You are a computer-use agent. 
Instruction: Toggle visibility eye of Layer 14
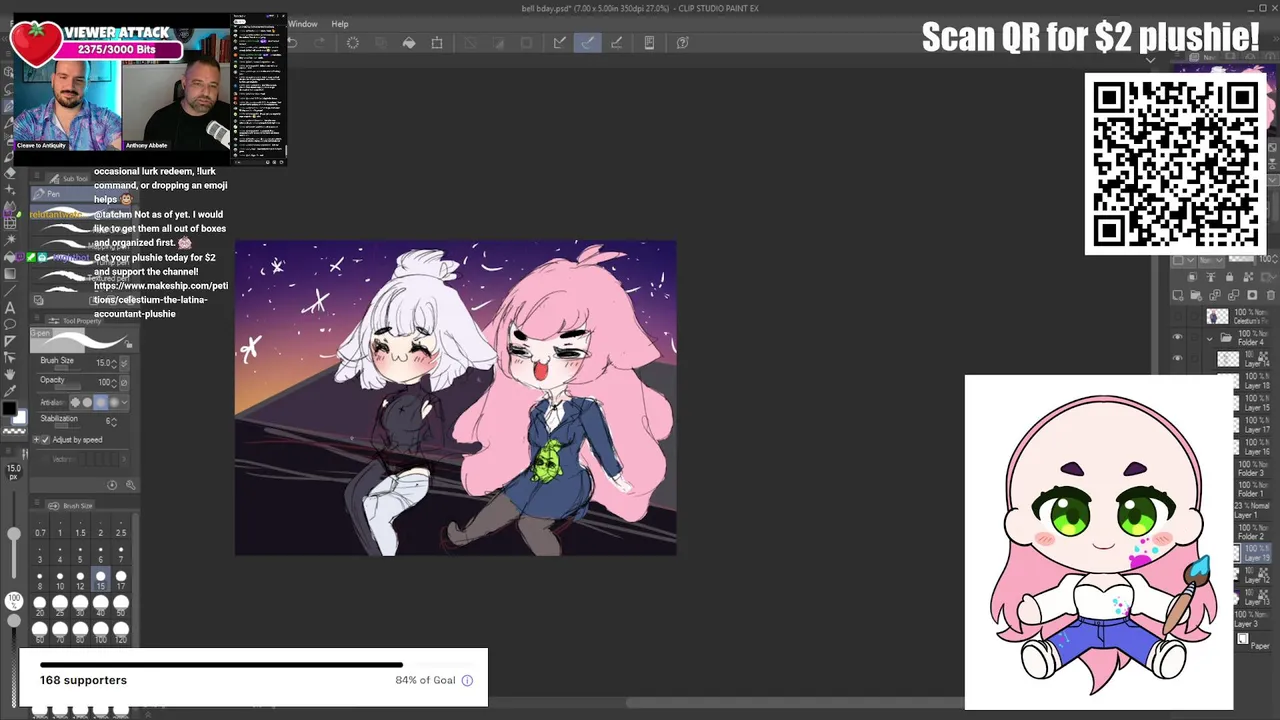click(1177, 358)
